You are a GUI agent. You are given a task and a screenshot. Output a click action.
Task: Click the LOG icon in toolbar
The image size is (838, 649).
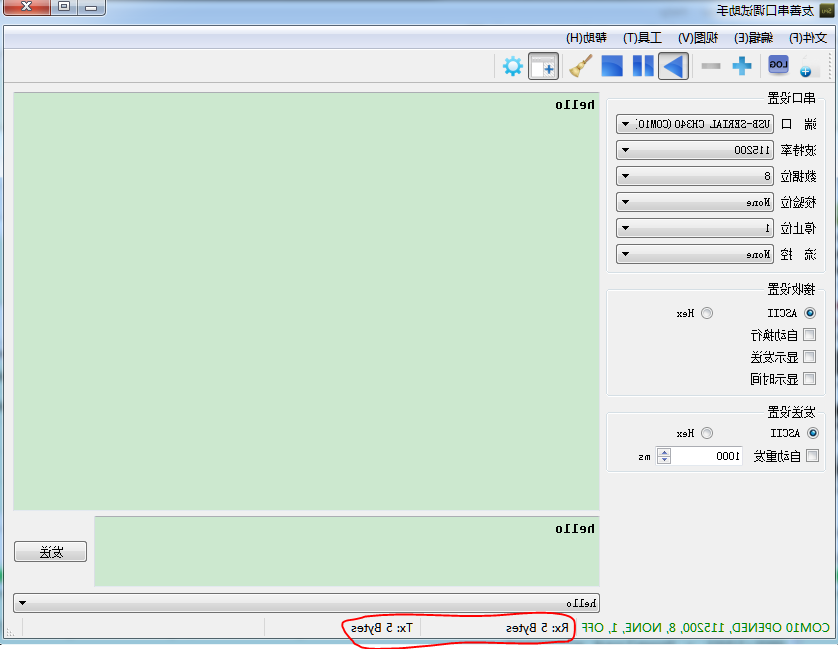tap(778, 65)
